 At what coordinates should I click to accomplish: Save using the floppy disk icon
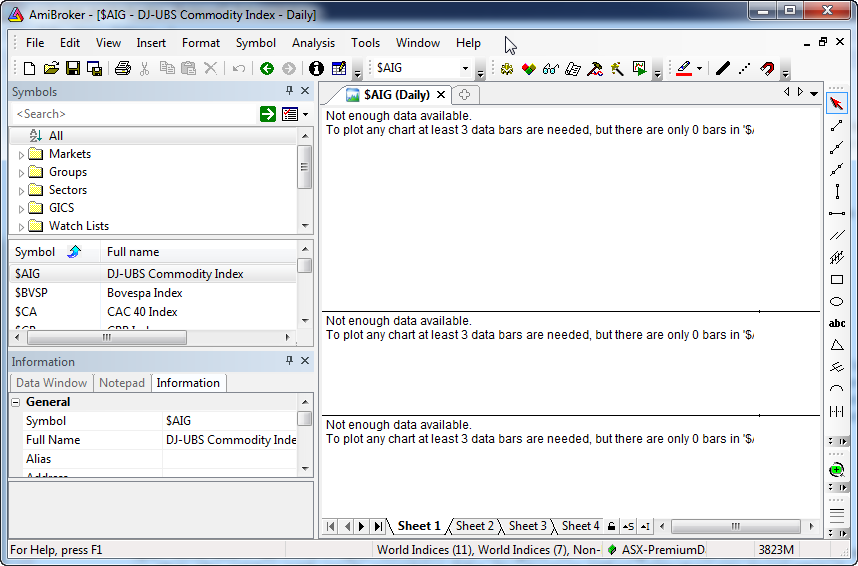[x=73, y=68]
